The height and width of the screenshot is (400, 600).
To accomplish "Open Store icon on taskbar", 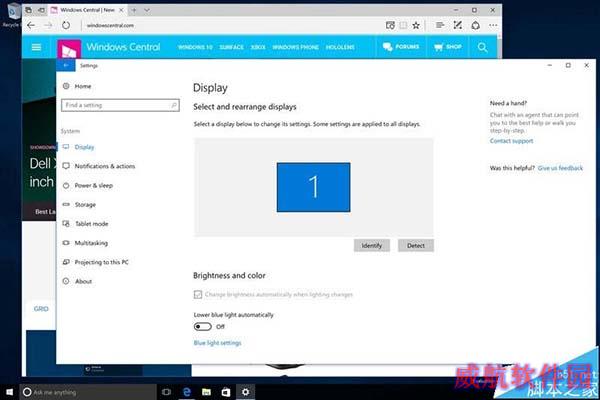I will pyautogui.click(x=226, y=392).
